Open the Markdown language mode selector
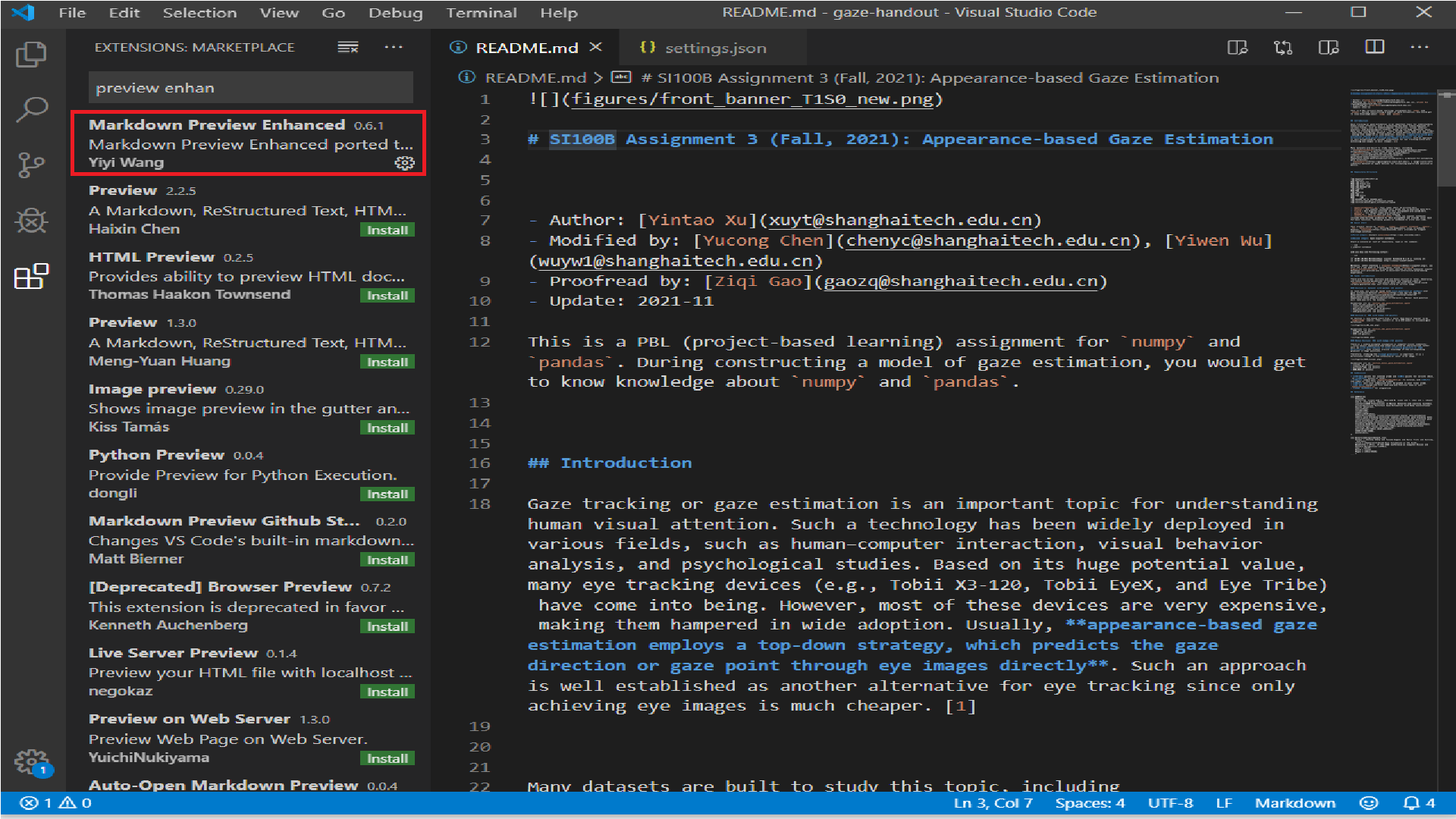The image size is (1456, 819). click(1294, 803)
